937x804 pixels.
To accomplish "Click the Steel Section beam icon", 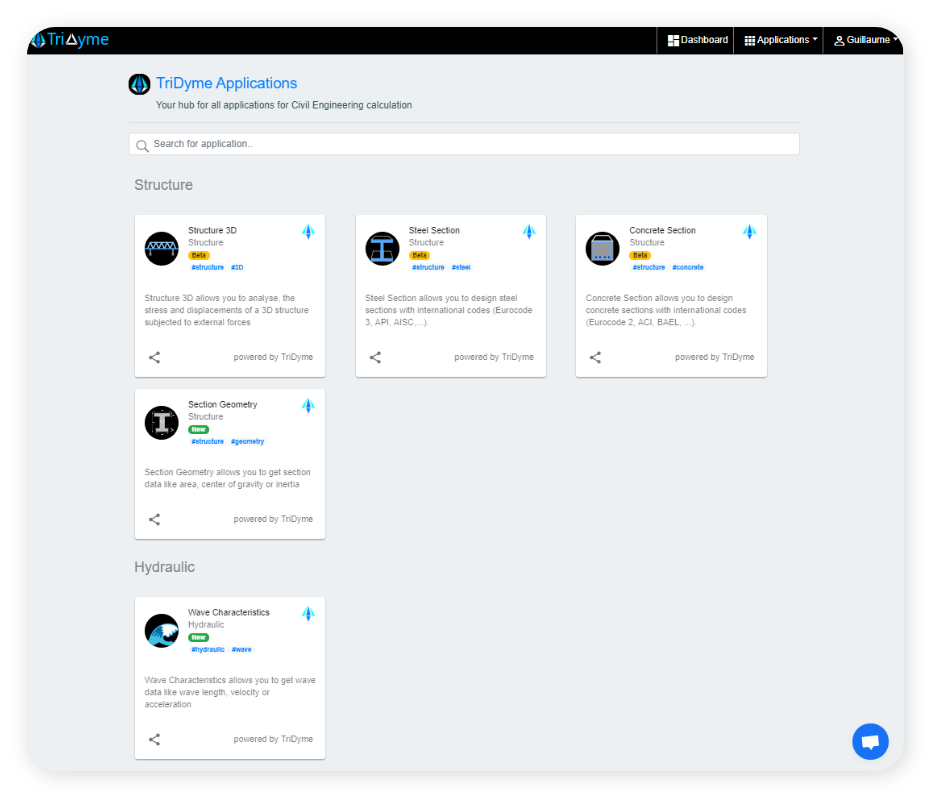I will tap(382, 248).
